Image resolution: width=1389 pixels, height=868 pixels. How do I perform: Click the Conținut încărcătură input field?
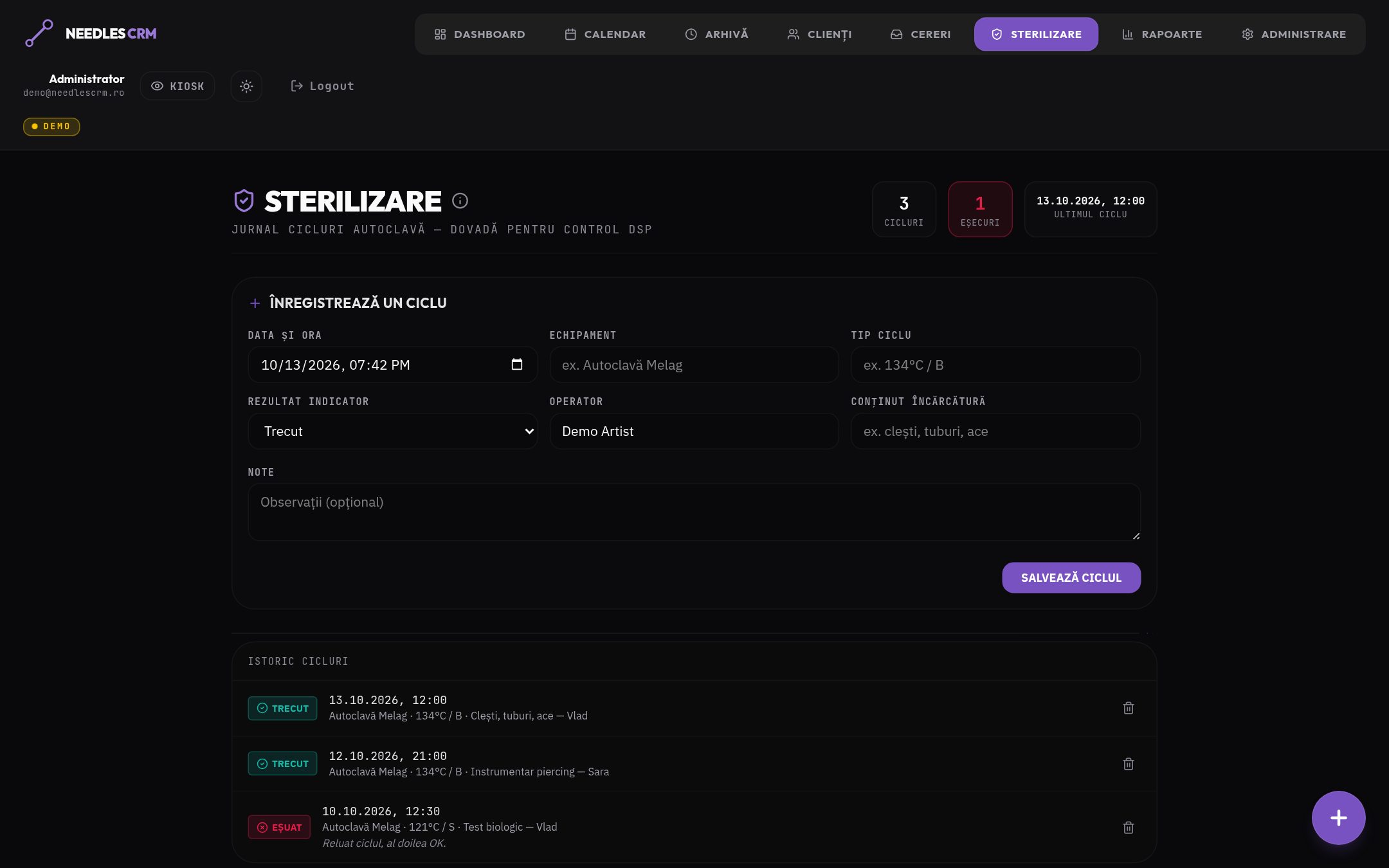click(995, 431)
